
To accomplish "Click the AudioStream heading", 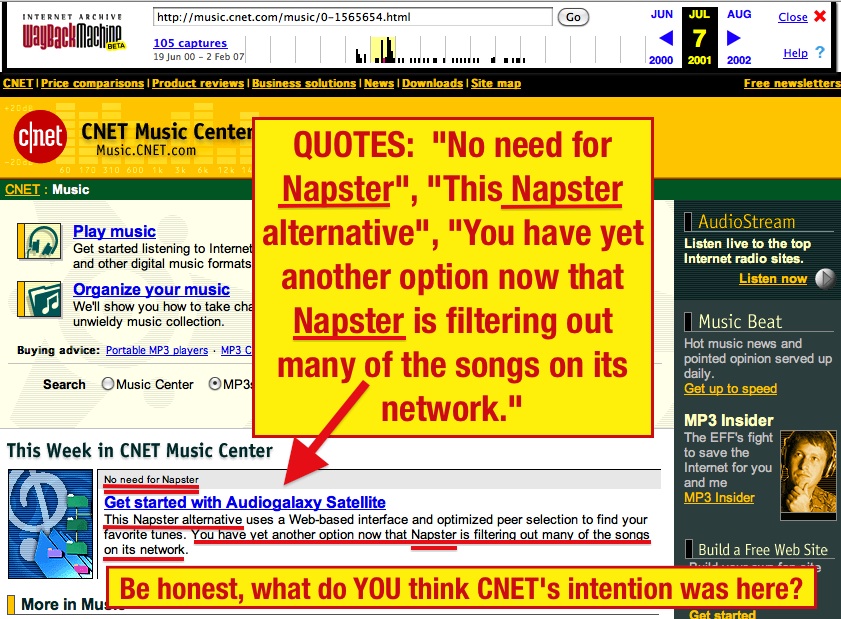I will (x=746, y=222).
